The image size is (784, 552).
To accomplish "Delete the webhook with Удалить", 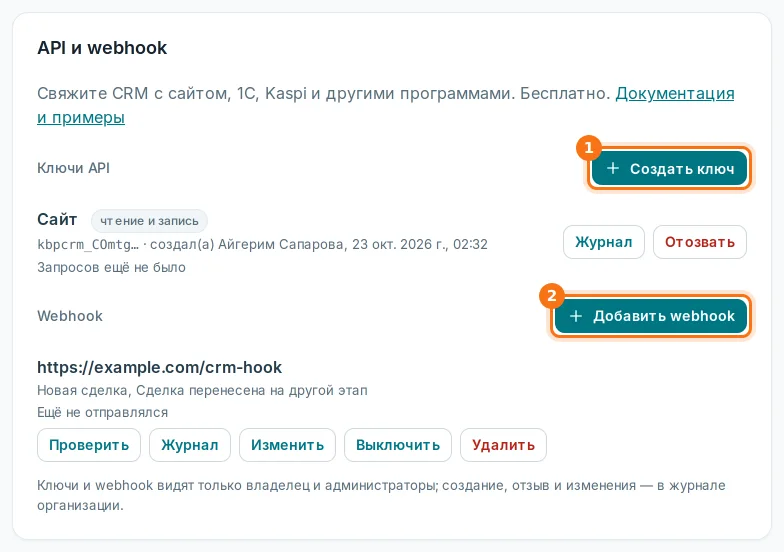I will [x=504, y=445].
